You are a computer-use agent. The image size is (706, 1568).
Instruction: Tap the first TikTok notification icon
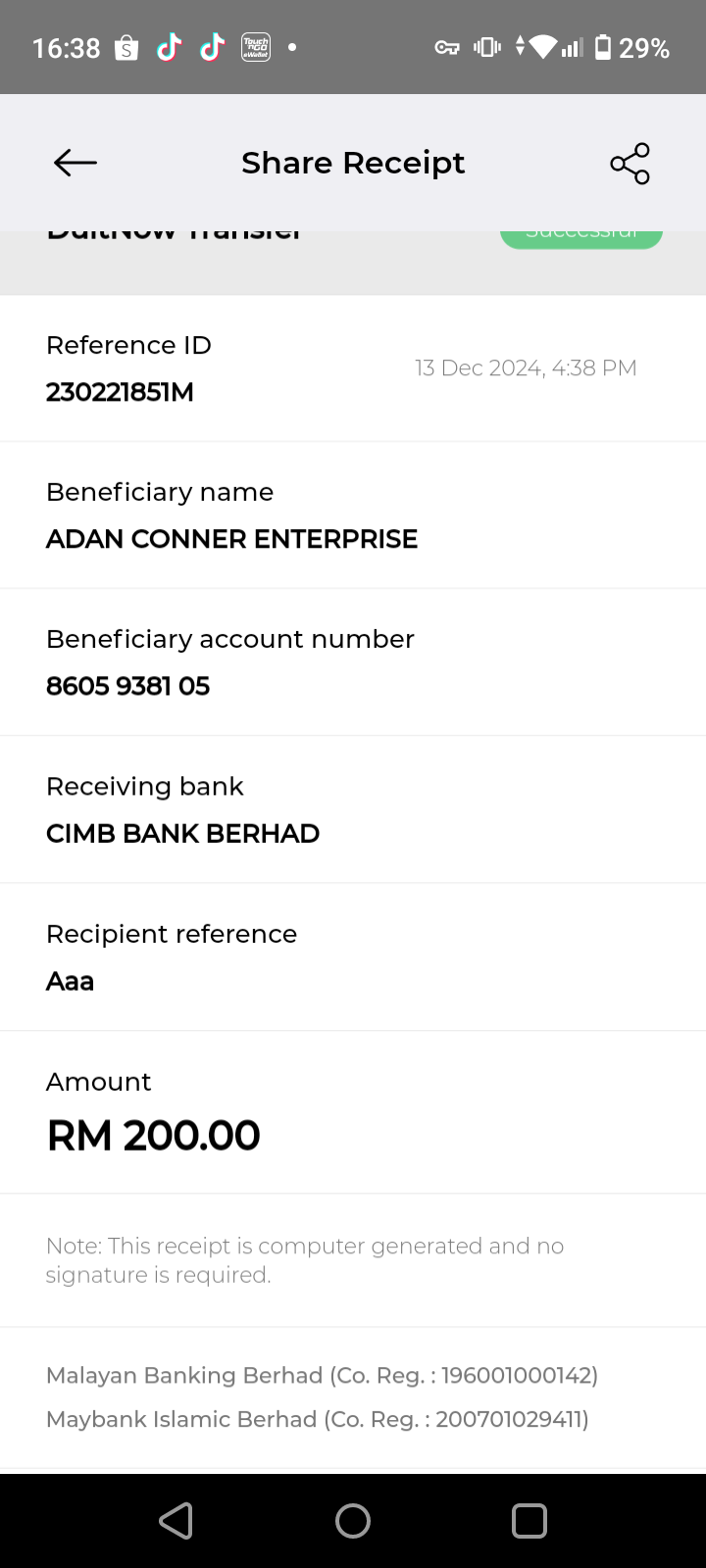(x=169, y=47)
